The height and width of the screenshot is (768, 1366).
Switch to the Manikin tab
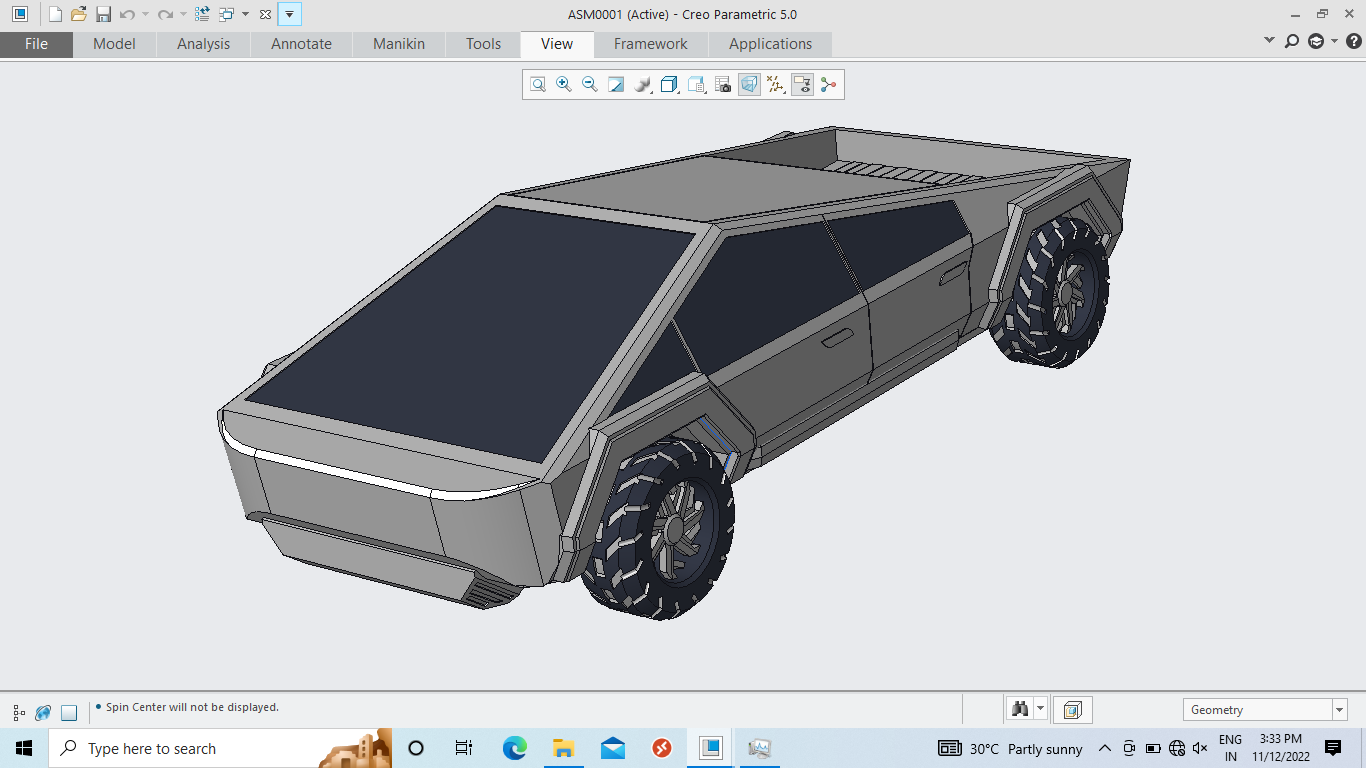click(399, 44)
